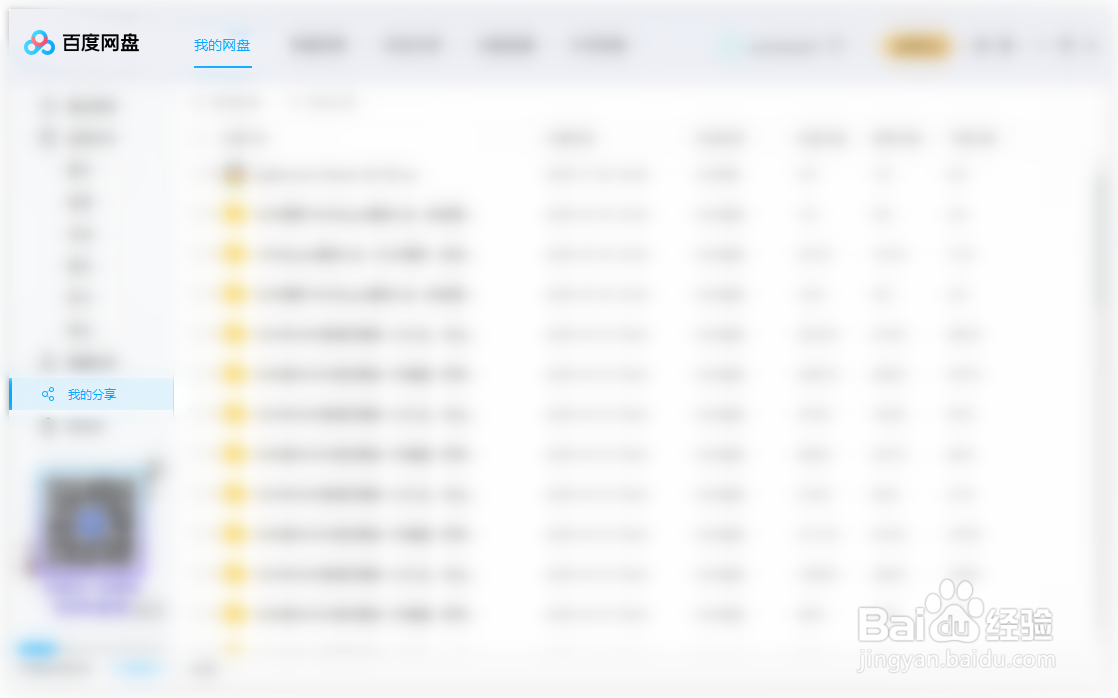The image size is (1118, 698).
Task: Click the 百度网盘 logo
Action: [81, 43]
